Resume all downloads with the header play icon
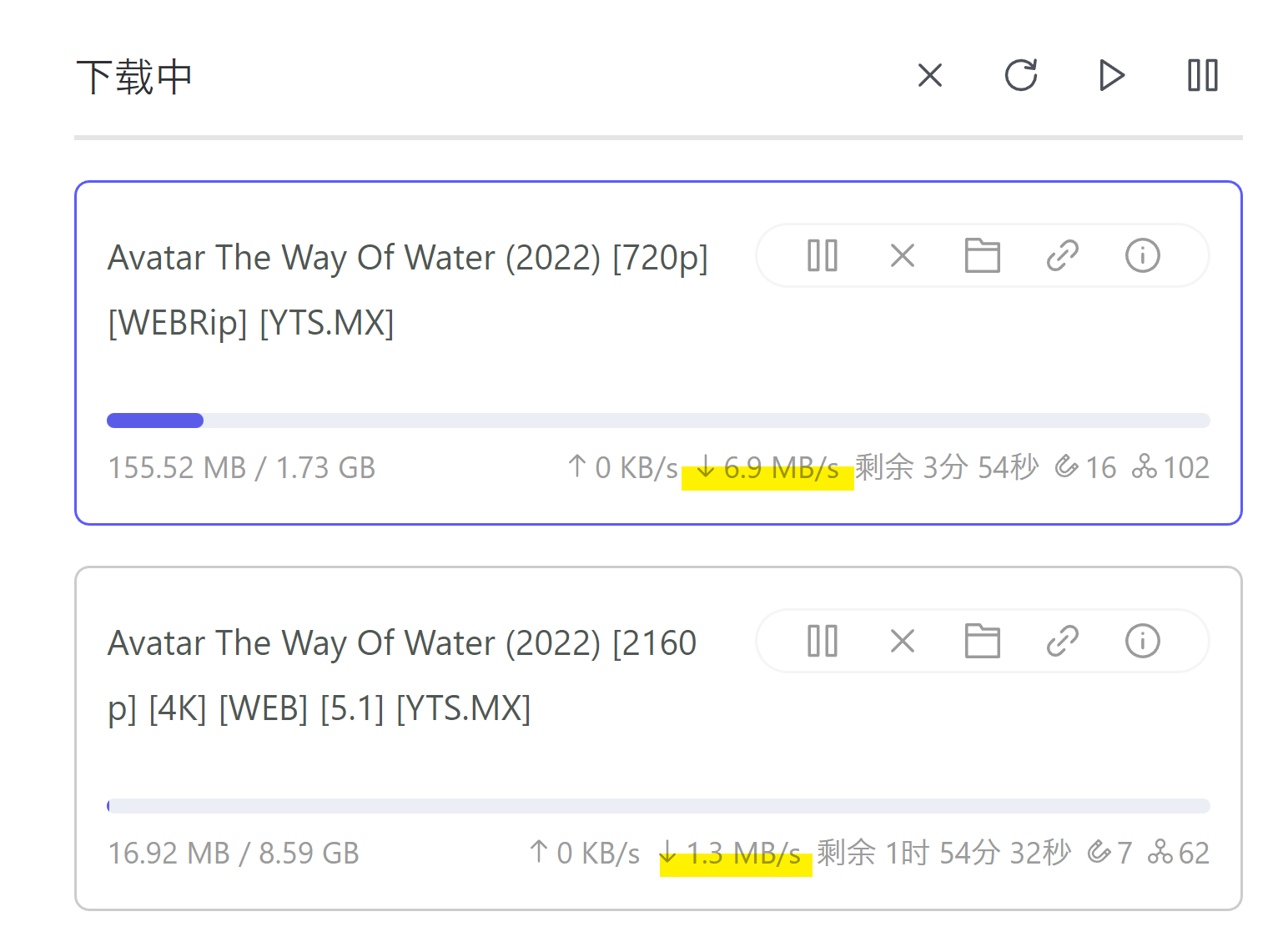 click(1111, 76)
